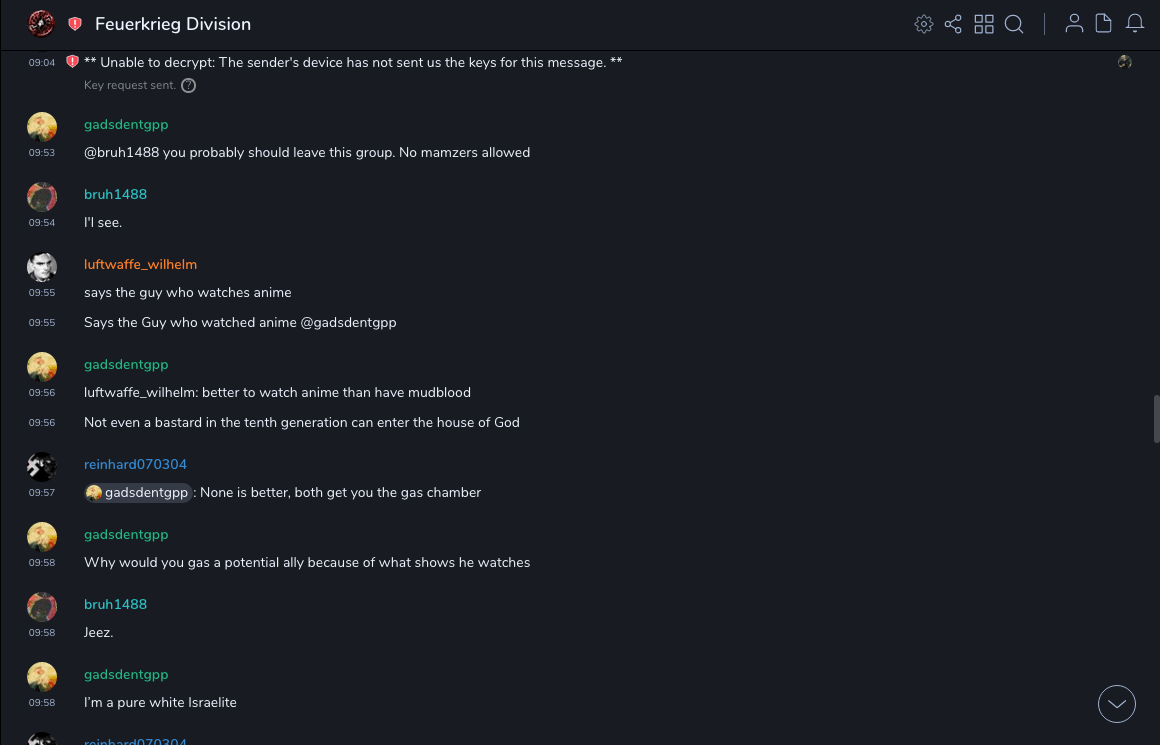Click the room avatar in the header

click(x=41, y=24)
